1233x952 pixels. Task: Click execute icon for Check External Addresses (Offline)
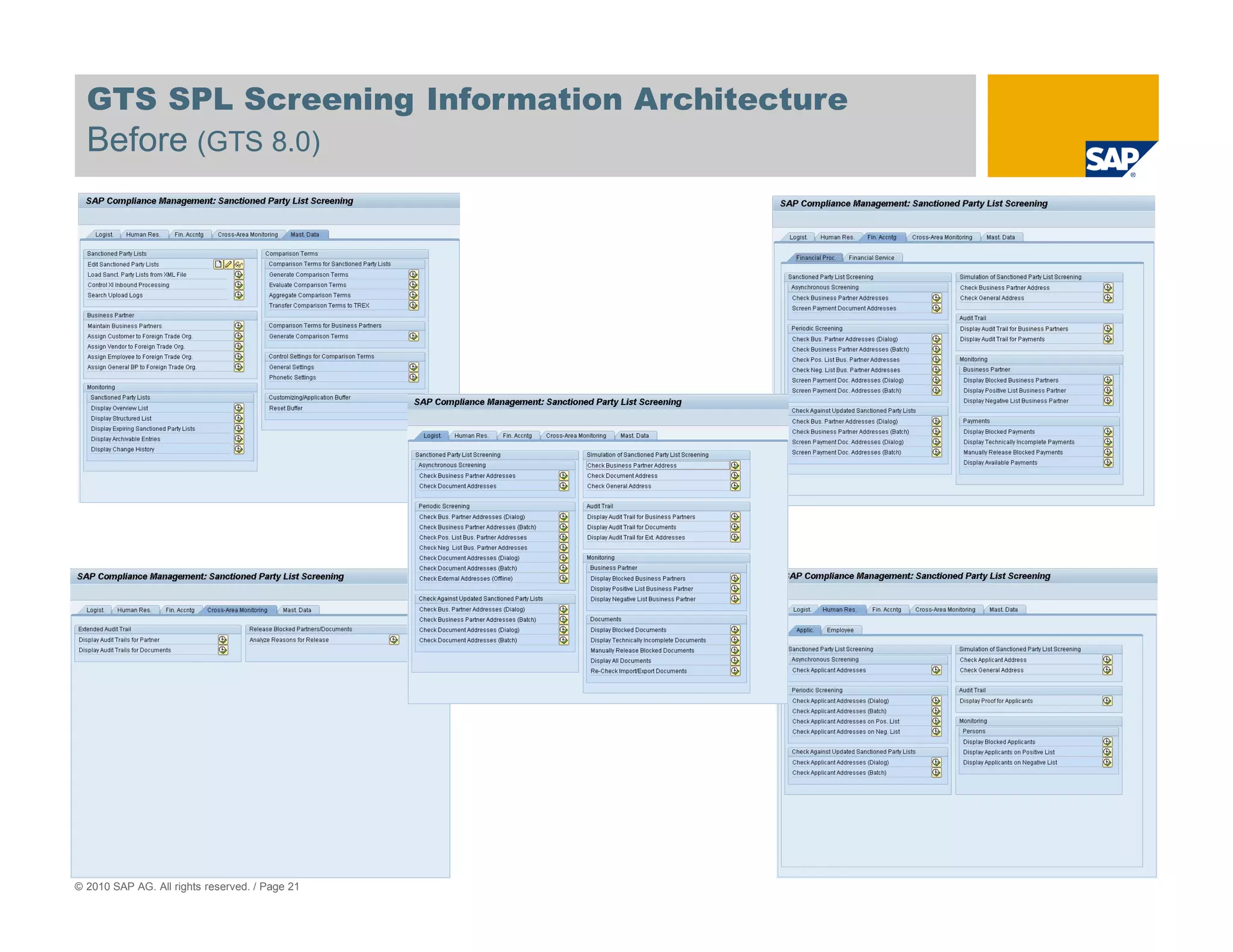pyautogui.click(x=564, y=578)
